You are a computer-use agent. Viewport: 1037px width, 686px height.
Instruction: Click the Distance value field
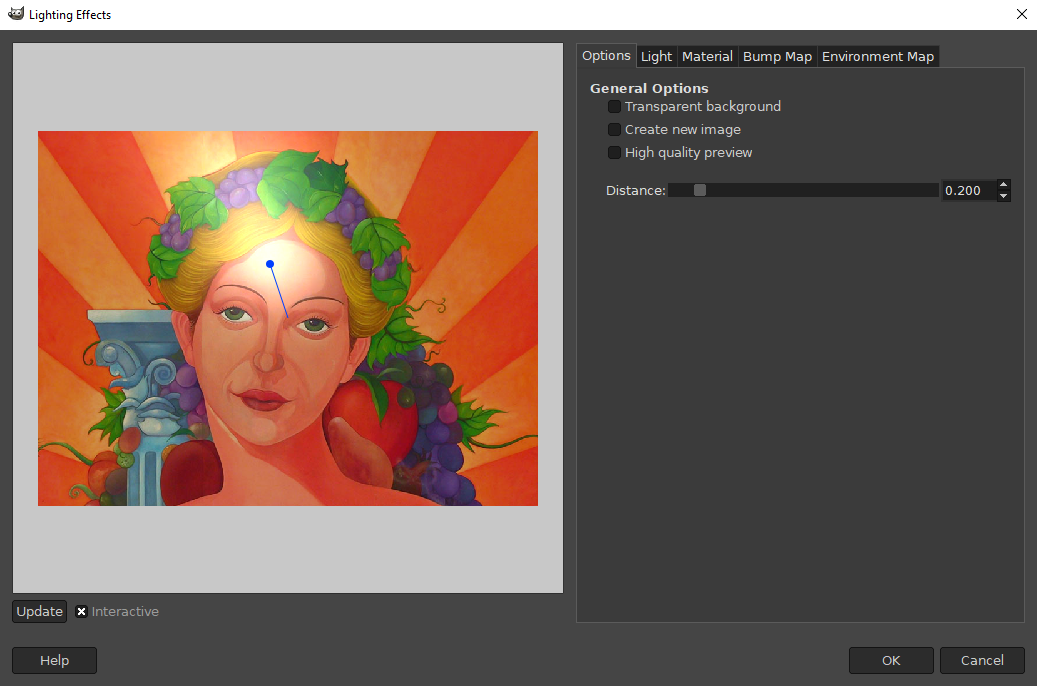pos(968,191)
